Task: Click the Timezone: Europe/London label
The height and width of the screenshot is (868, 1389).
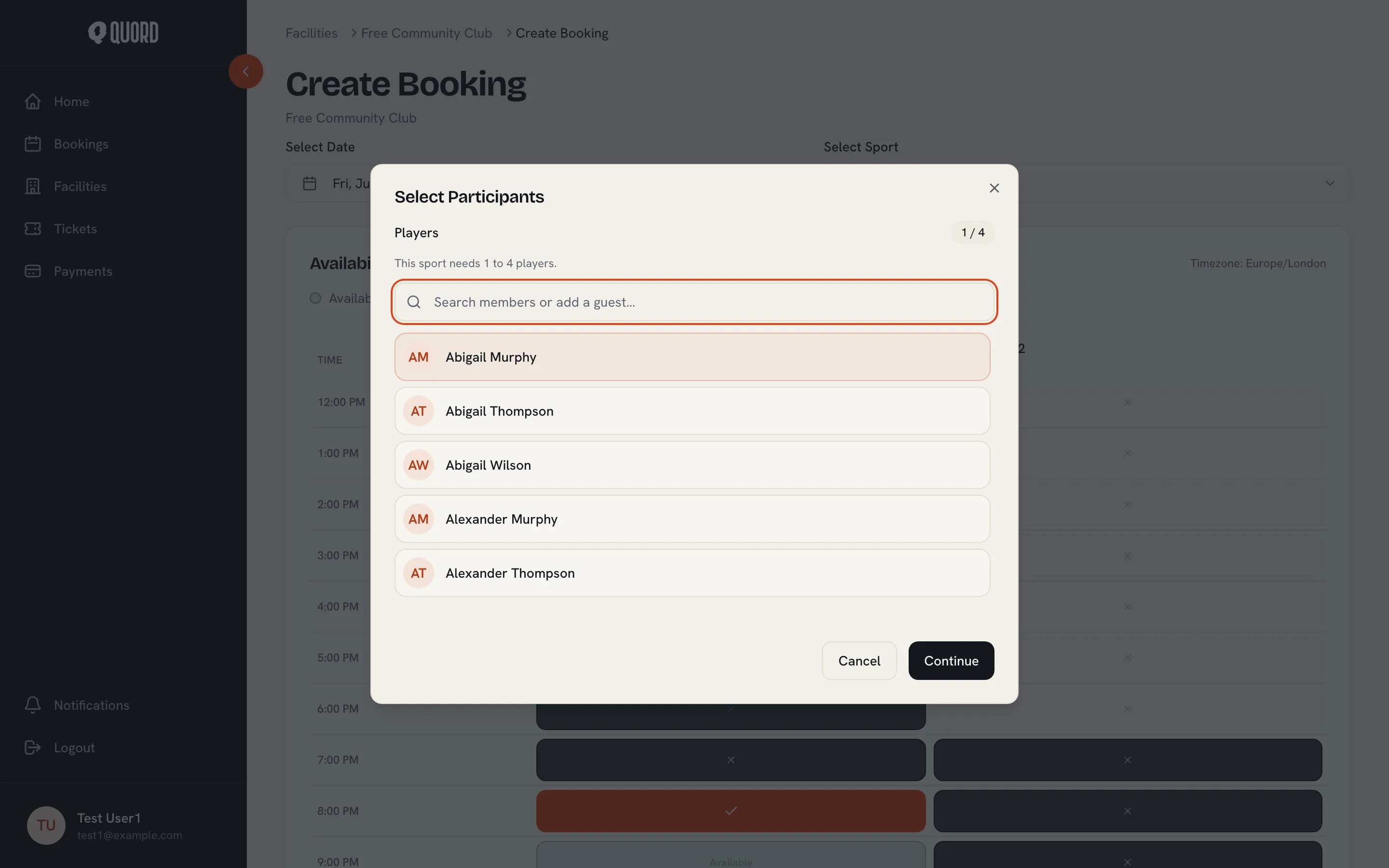Action: click(x=1258, y=263)
